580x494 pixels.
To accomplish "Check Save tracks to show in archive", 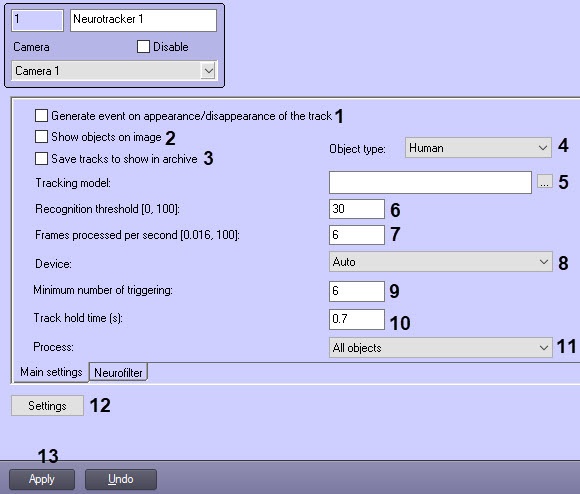I will click(x=41, y=159).
